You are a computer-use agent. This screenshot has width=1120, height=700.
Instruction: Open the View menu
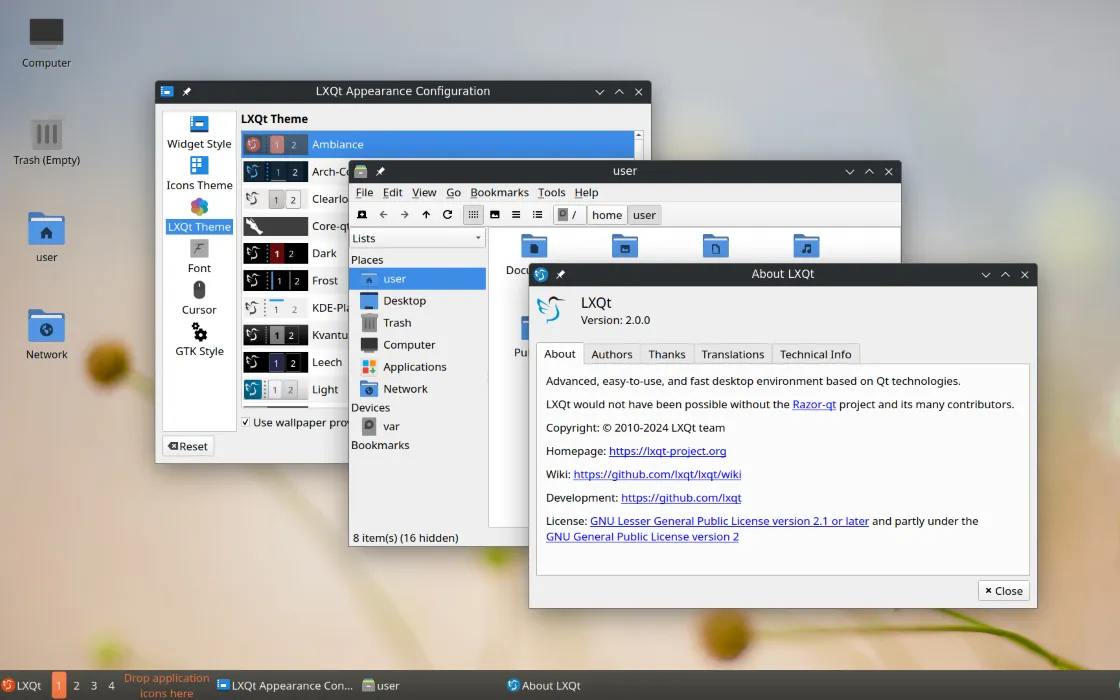(x=424, y=193)
